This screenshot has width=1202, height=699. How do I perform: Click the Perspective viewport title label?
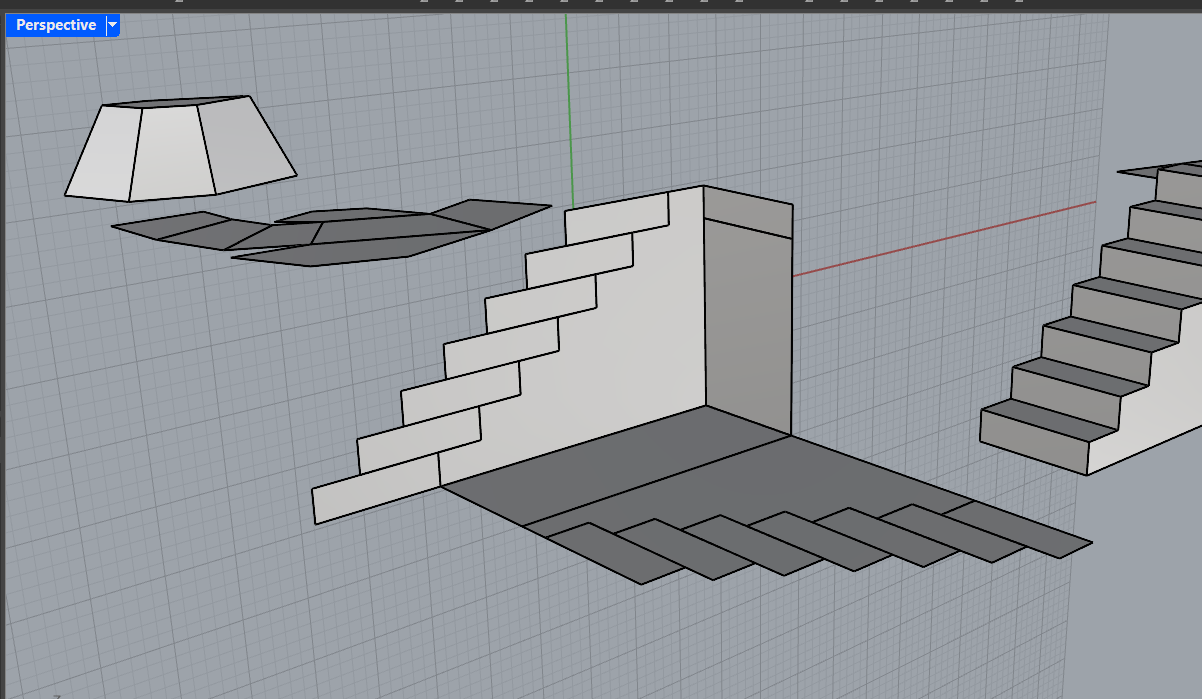[56, 25]
